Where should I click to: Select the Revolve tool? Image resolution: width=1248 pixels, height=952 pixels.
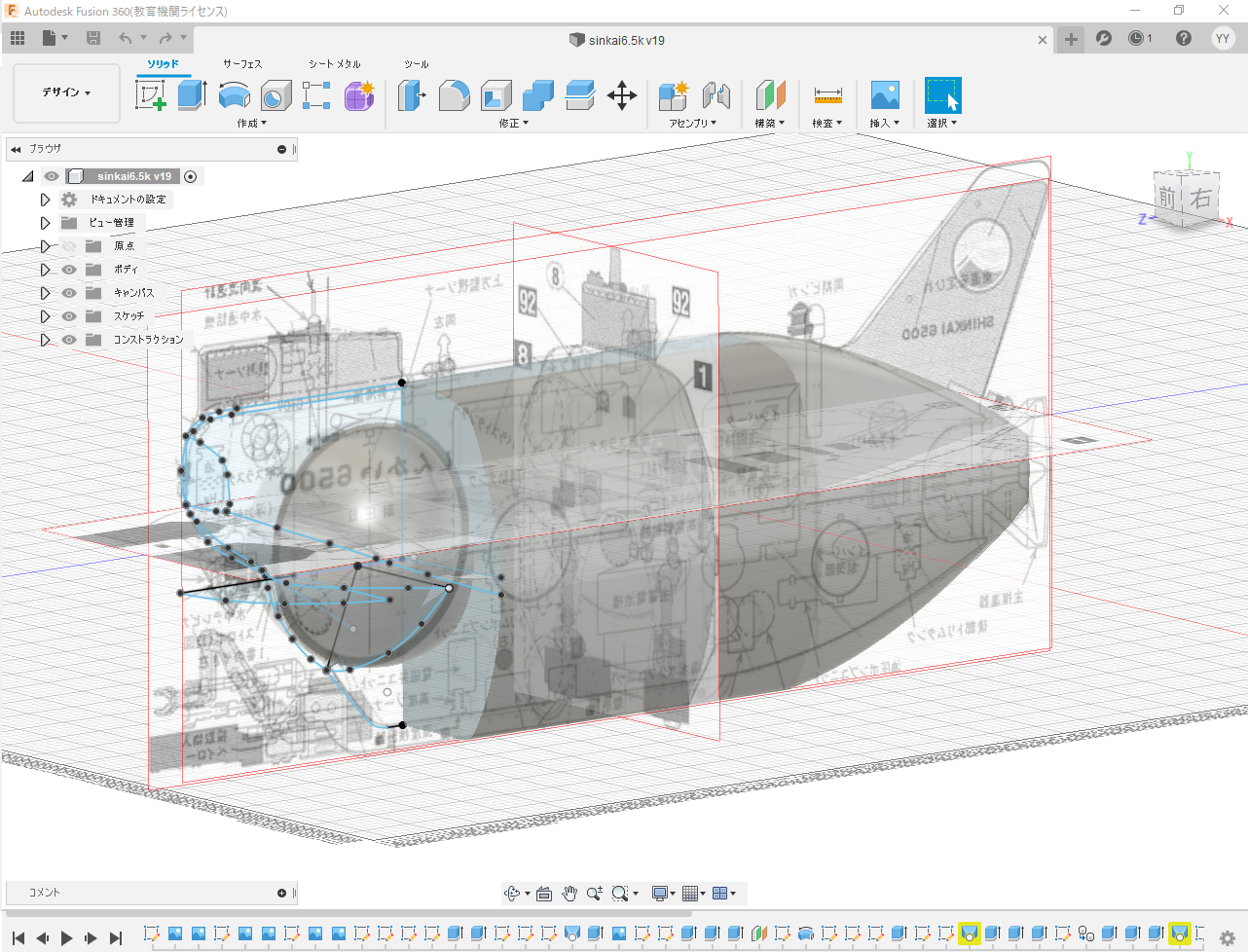point(235,95)
